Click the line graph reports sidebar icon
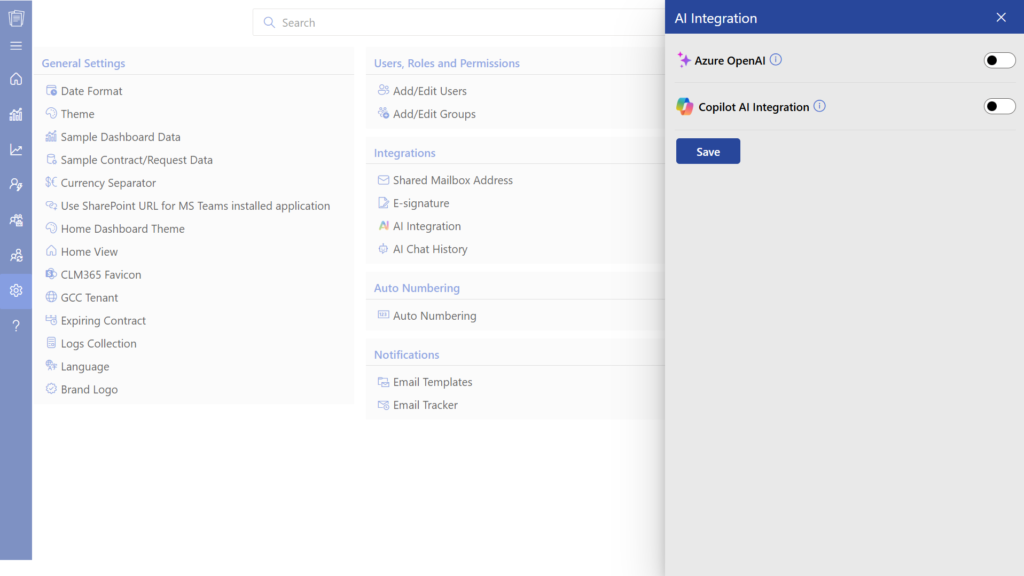 (16, 150)
